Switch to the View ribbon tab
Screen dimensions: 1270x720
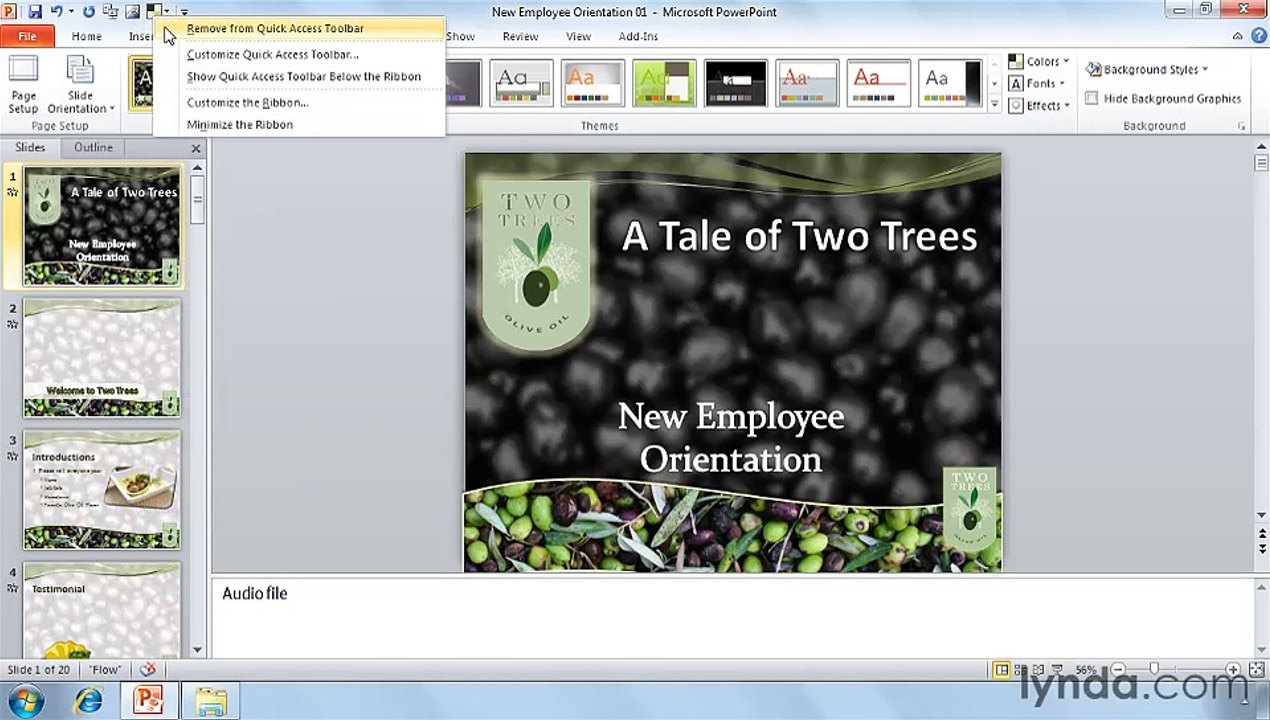[578, 36]
